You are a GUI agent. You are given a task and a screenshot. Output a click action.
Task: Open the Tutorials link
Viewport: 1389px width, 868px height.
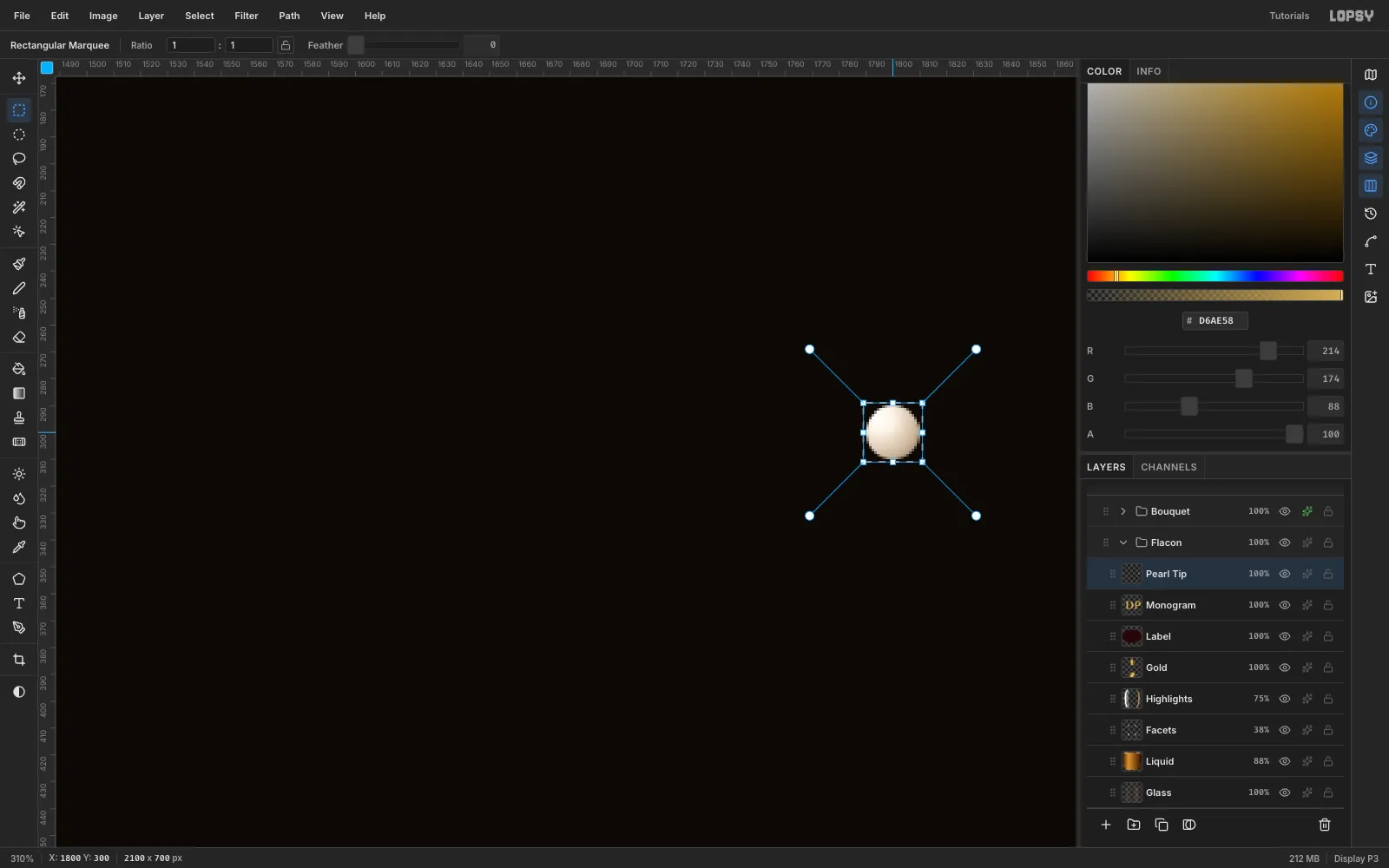click(x=1289, y=16)
